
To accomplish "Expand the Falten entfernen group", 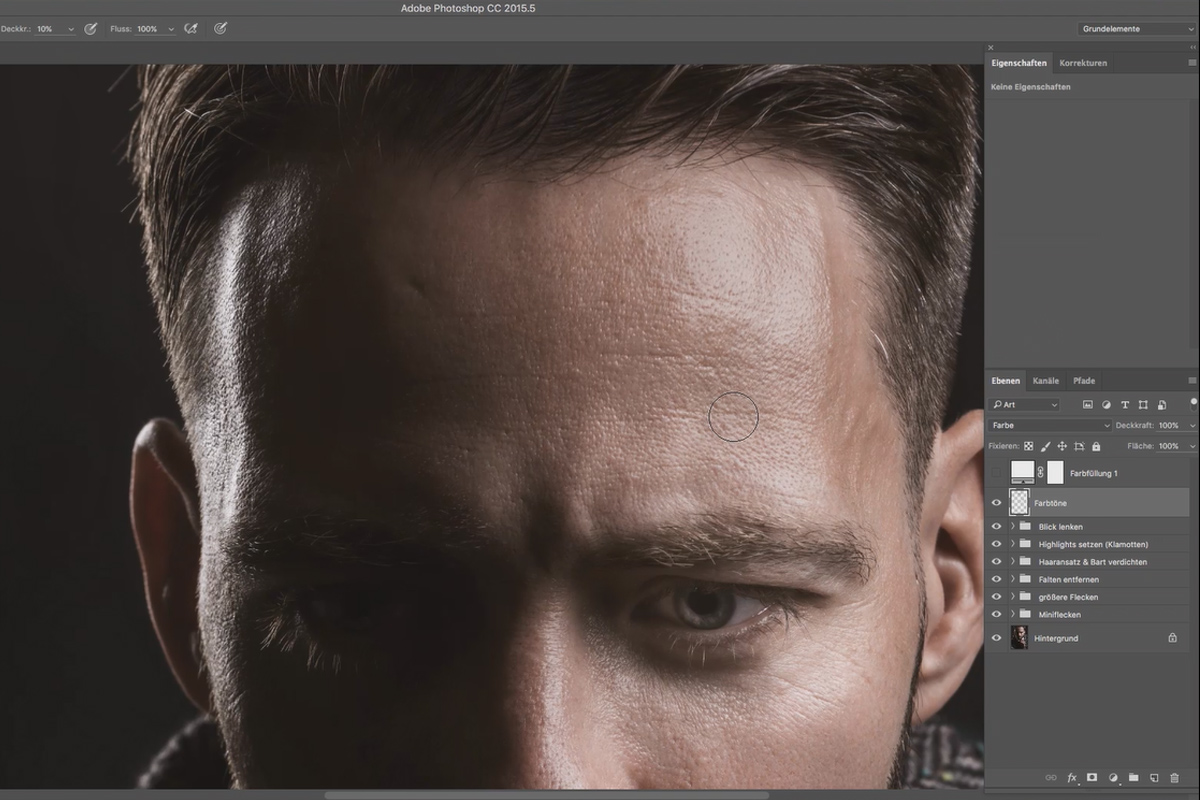I will point(1012,579).
